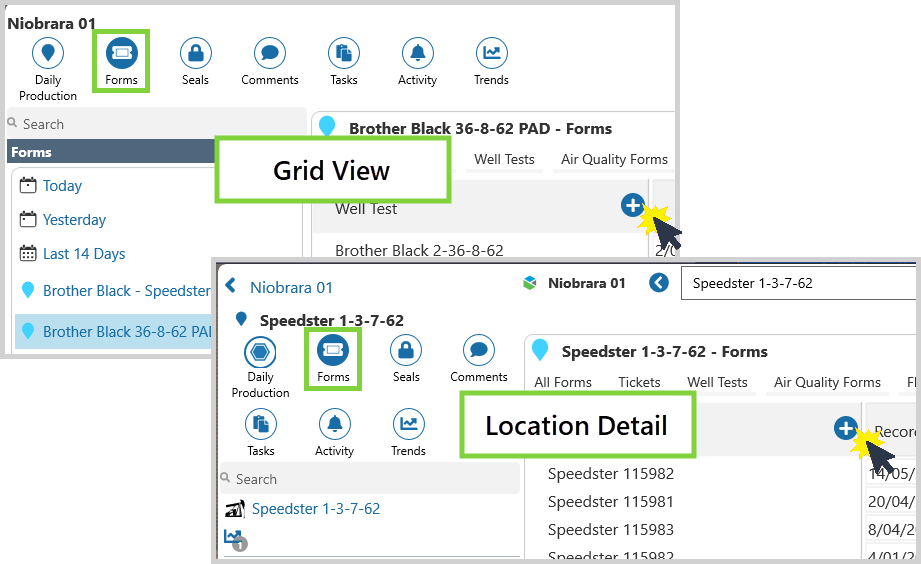Open the Speedster 1-3-7-62 location box
The image size is (921, 564).
pyautogui.click(x=800, y=283)
